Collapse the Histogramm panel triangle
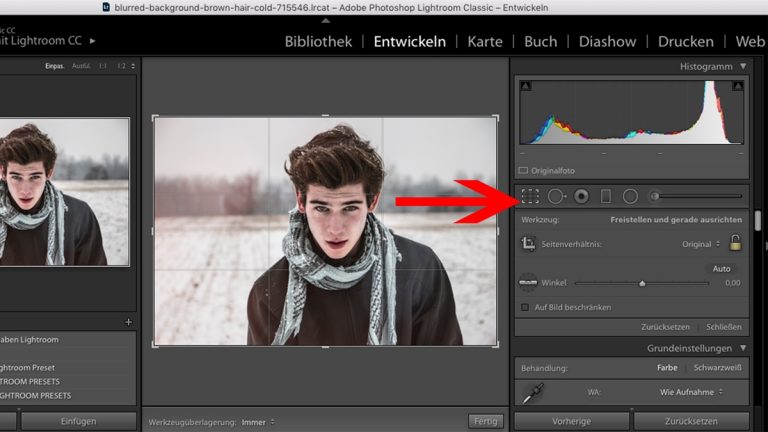 click(743, 66)
